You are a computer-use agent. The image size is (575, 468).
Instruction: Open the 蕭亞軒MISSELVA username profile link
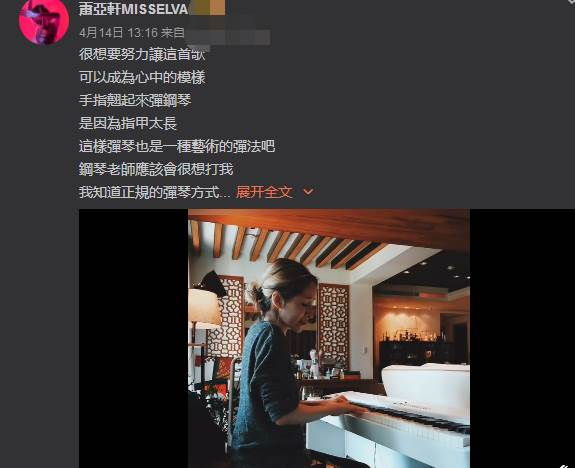[x=133, y=9]
